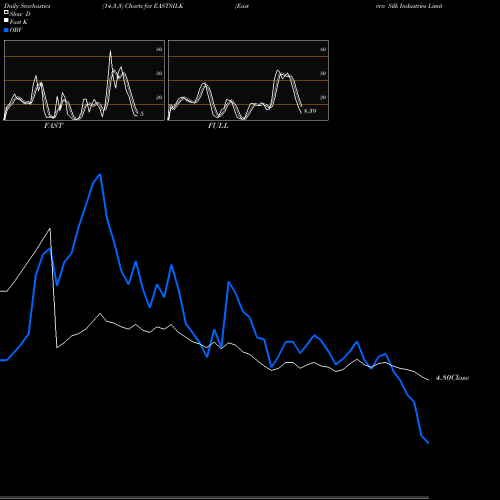Click the final low point of OBV line
Image resolution: width=500 pixels, height=500 pixels.
(428, 443)
